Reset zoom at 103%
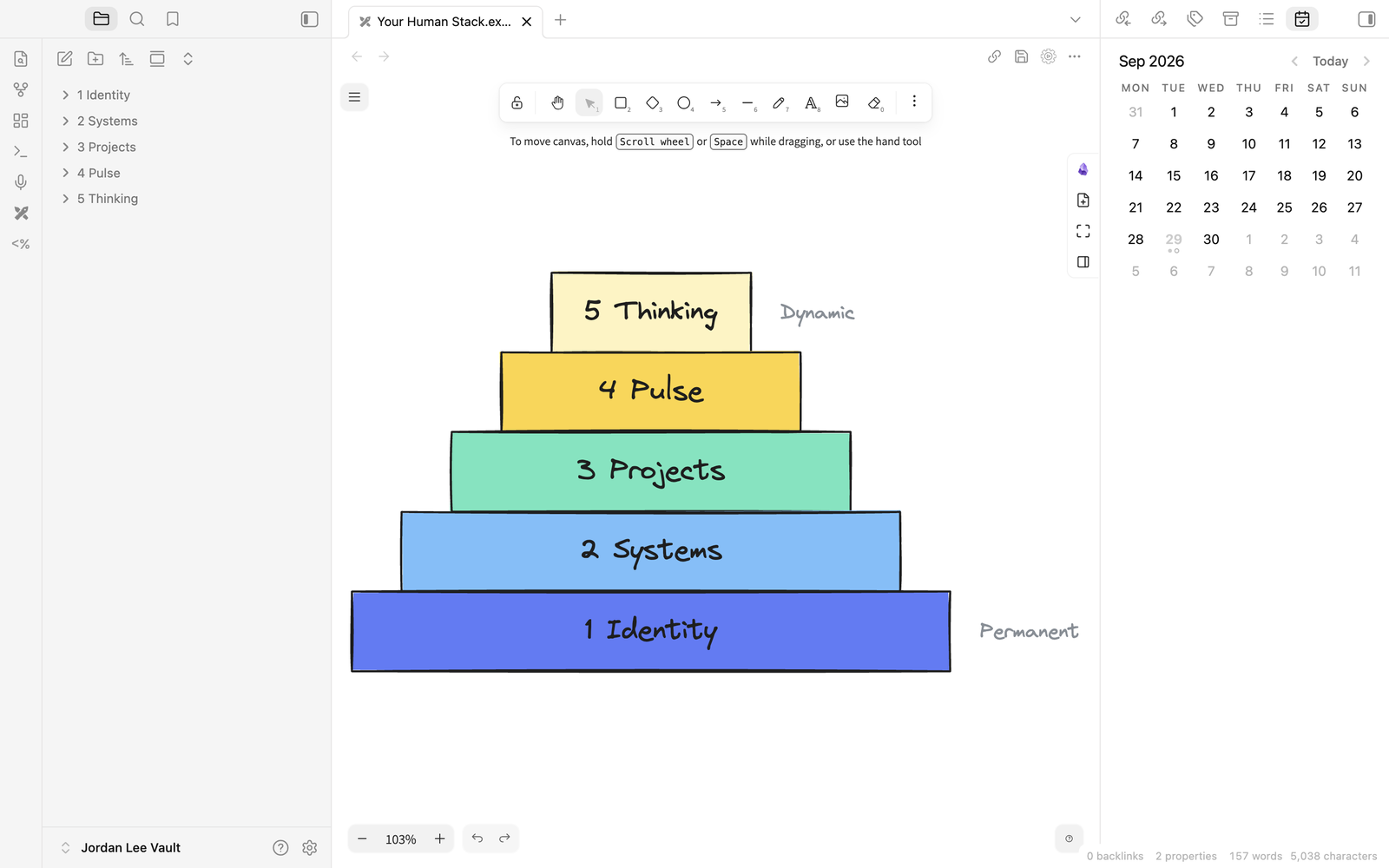Viewport: 1389px width, 868px height. [401, 839]
